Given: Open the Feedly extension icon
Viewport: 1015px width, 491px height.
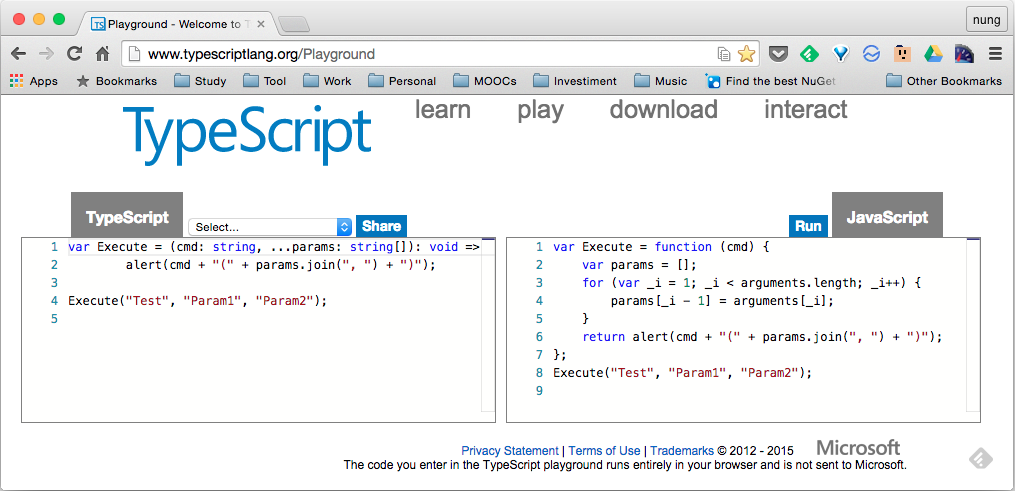Looking at the screenshot, I should point(809,54).
